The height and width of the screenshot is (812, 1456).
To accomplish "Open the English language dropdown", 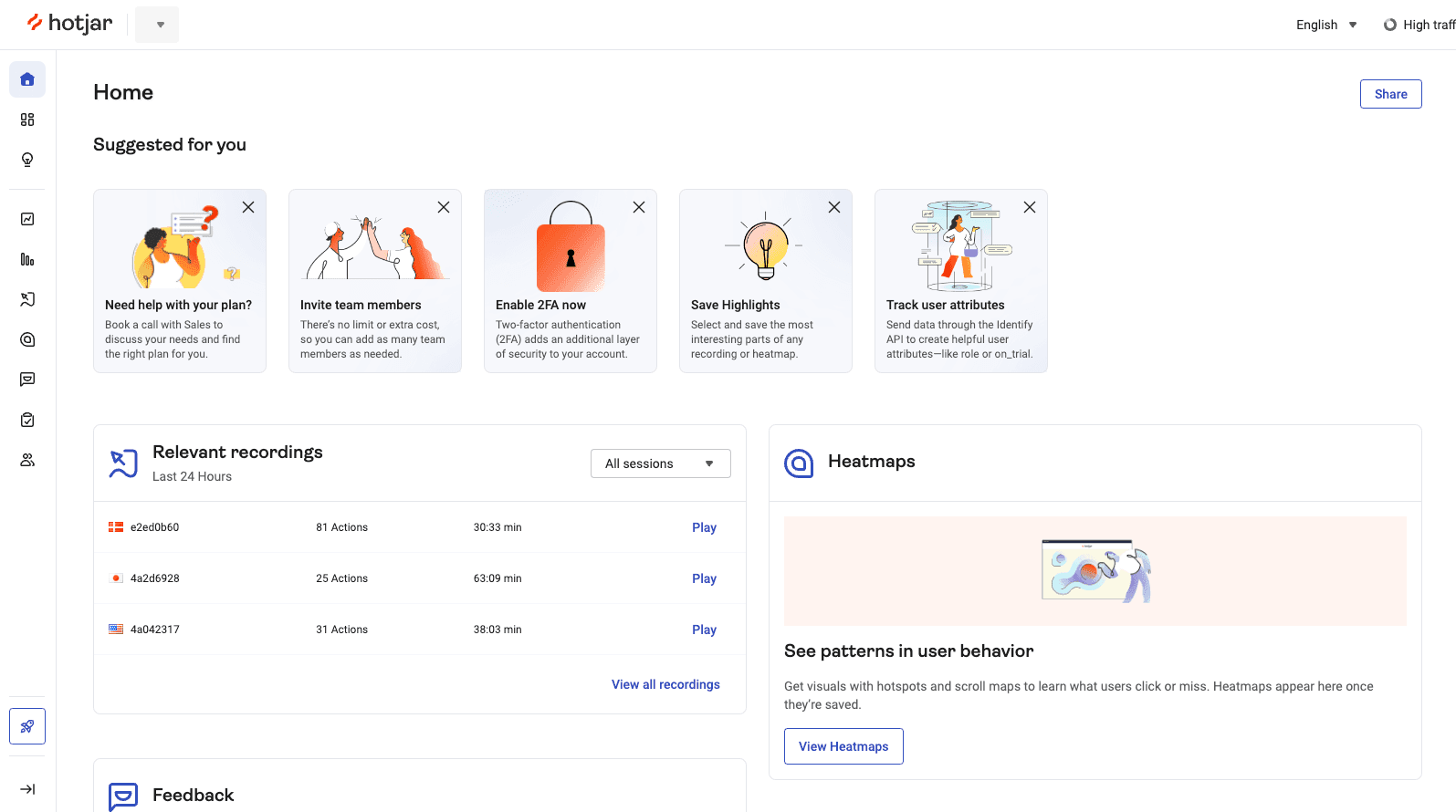I will point(1326,25).
